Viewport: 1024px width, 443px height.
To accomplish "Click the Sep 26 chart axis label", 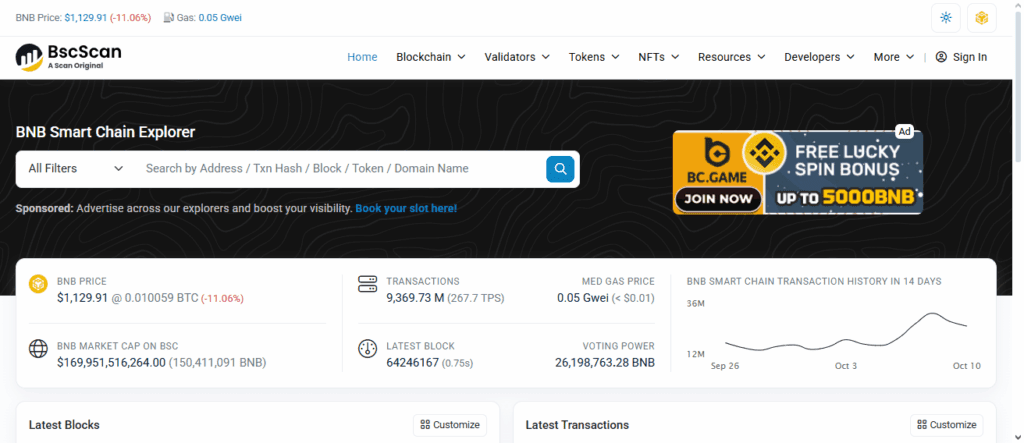I will tap(725, 366).
